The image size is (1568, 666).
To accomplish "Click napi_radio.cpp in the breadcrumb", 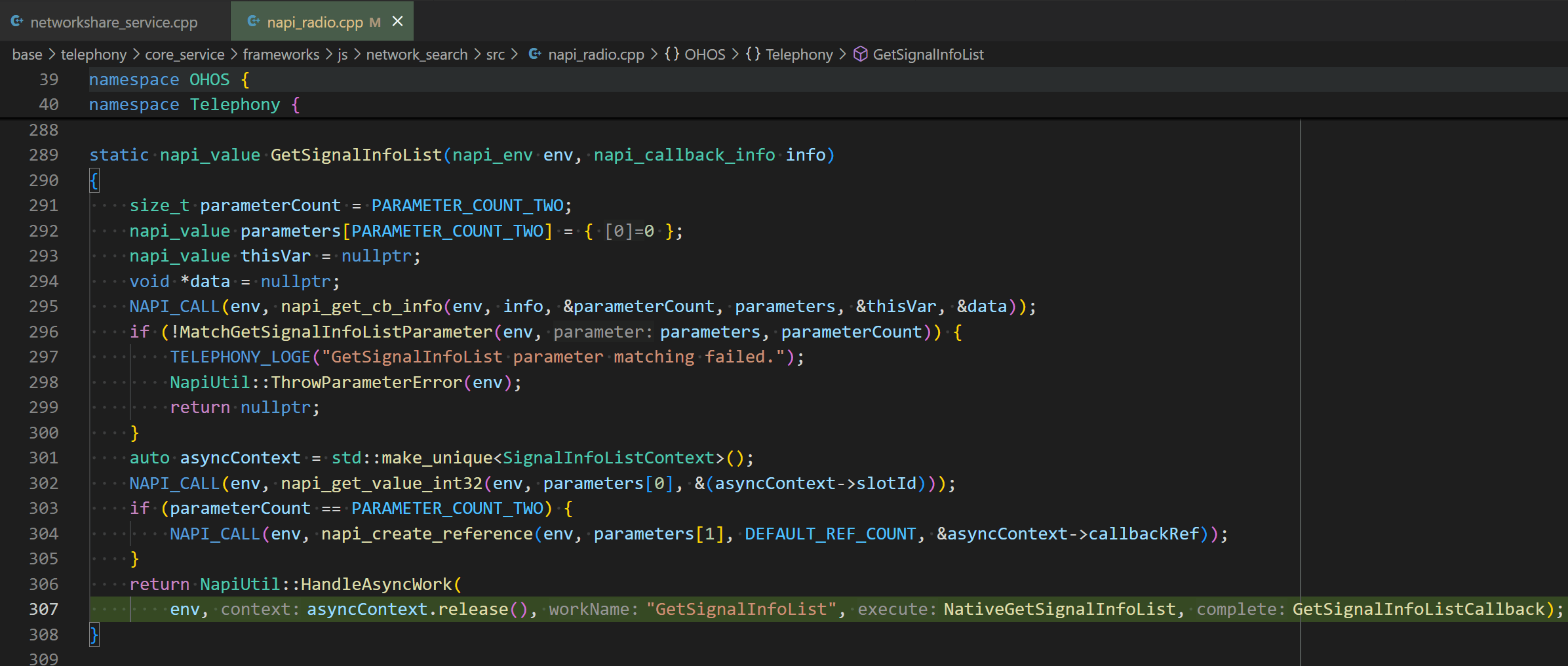I will pyautogui.click(x=596, y=54).
